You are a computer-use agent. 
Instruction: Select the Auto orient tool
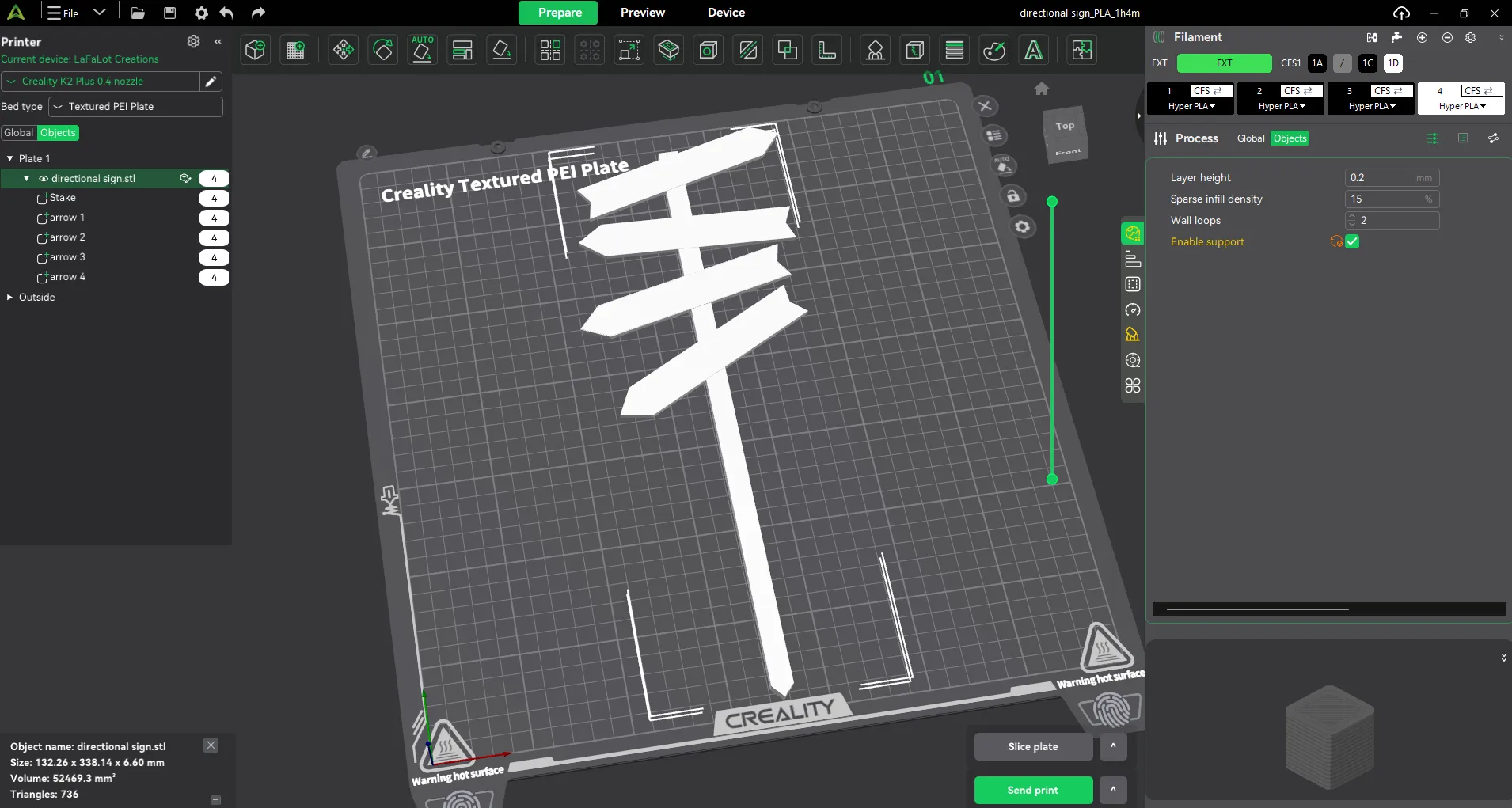[x=422, y=50]
